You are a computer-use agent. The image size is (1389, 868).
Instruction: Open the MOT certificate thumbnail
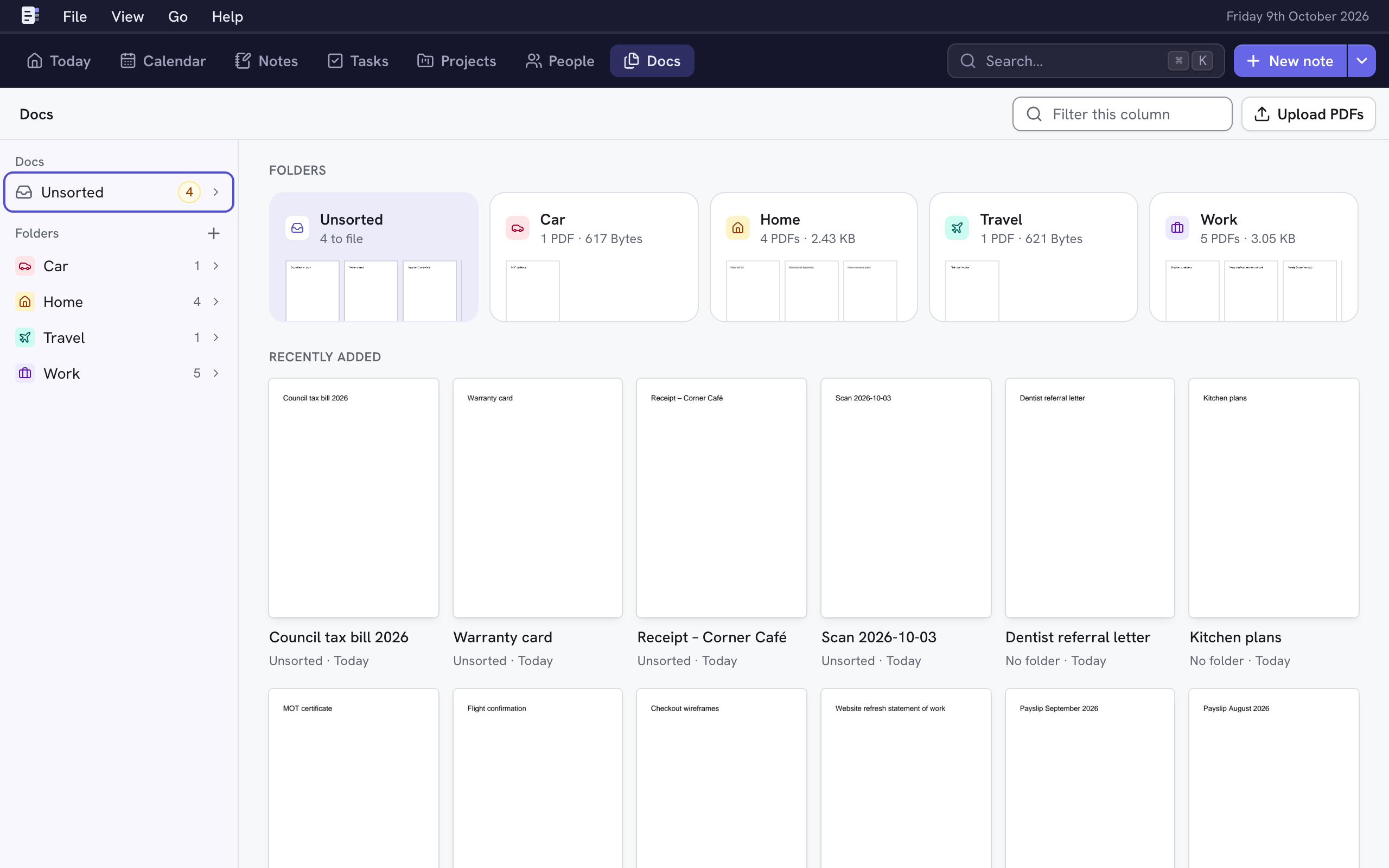click(x=354, y=778)
